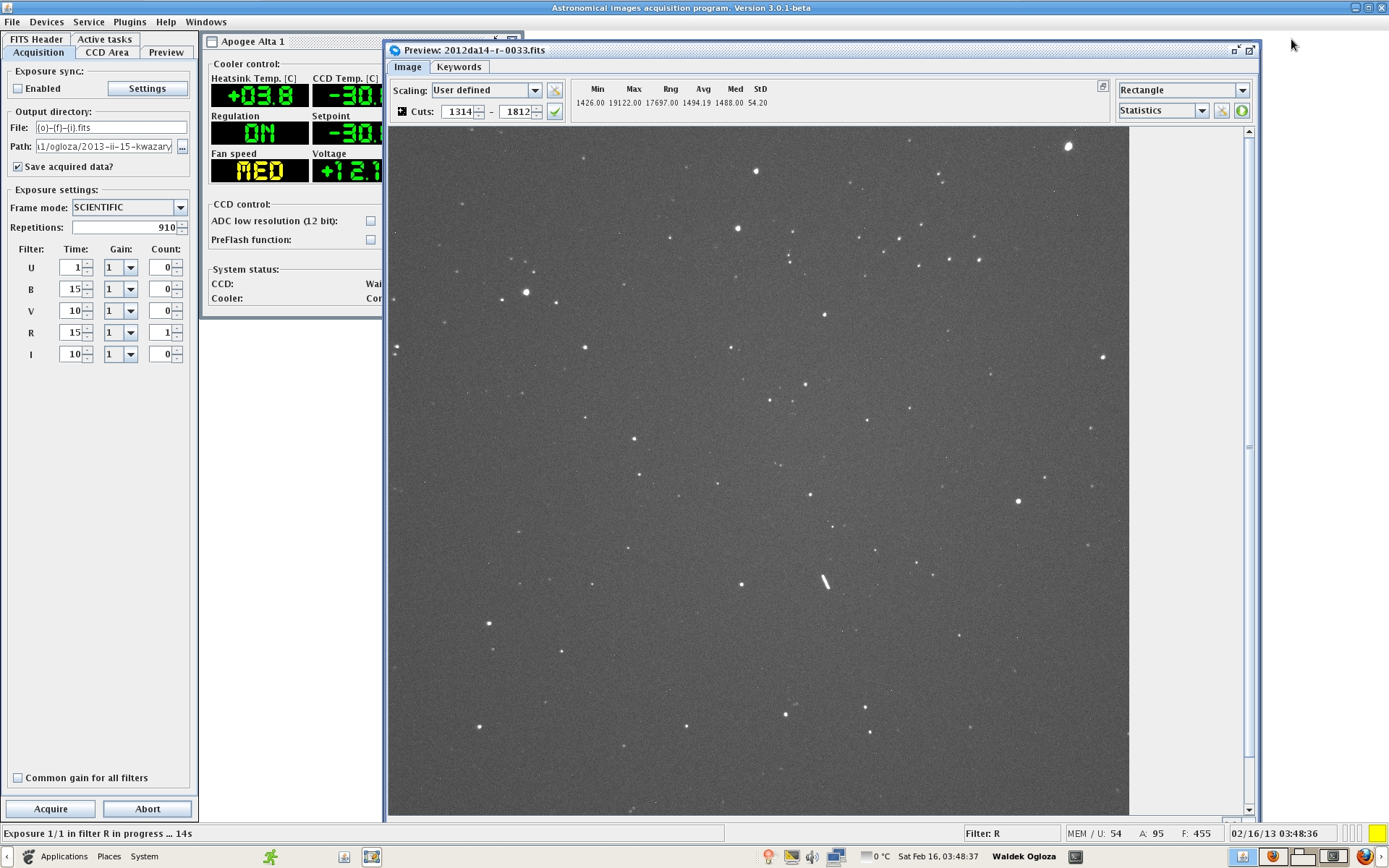Increase R filter exposure time stepper

click(88, 329)
